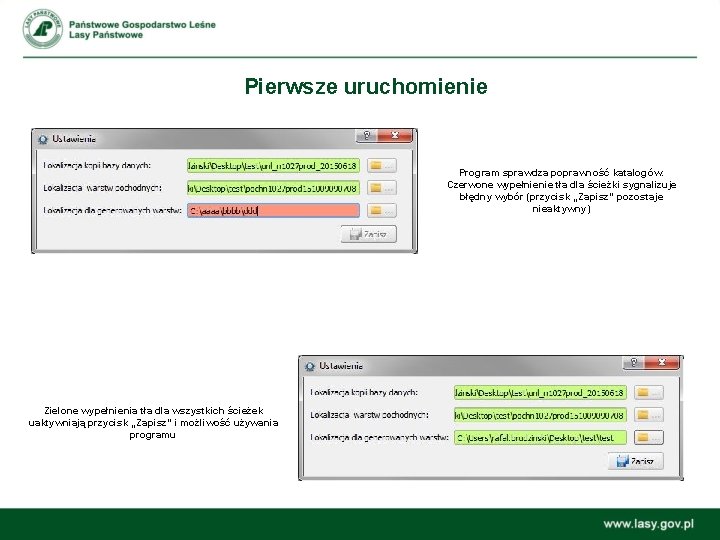
Task: Browse folder for derived layers in upper Ustawienia dialog
Action: [382, 188]
